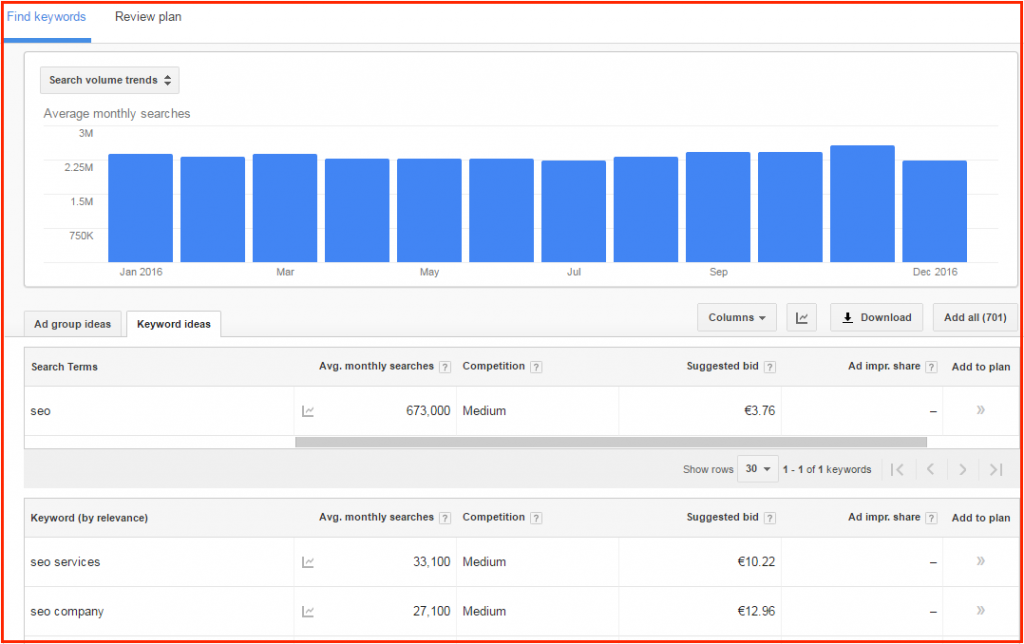
Task: Open Ad group ideas tab
Action: pos(72,324)
